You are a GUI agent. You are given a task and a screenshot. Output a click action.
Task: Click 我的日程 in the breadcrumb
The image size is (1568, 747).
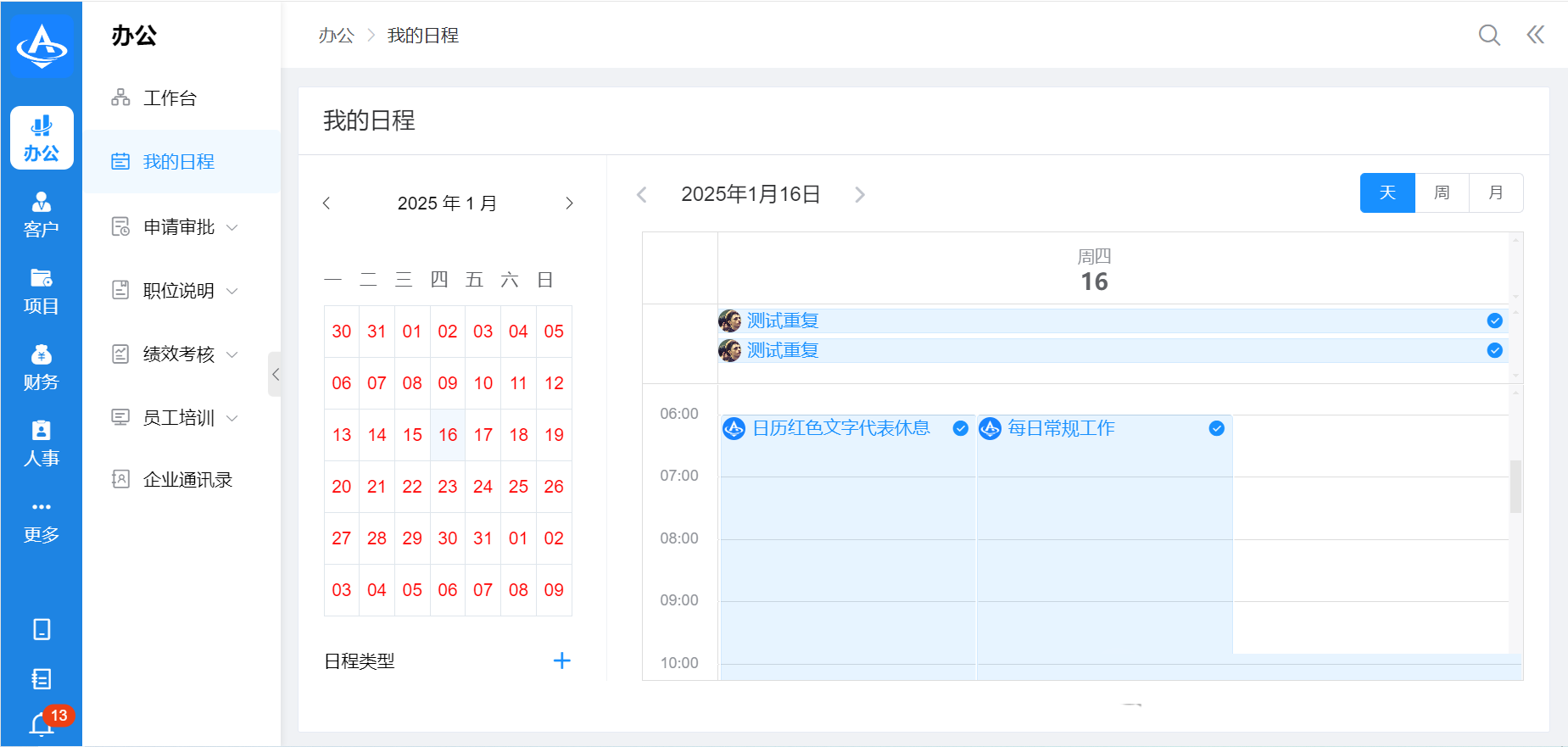pyautogui.click(x=423, y=36)
